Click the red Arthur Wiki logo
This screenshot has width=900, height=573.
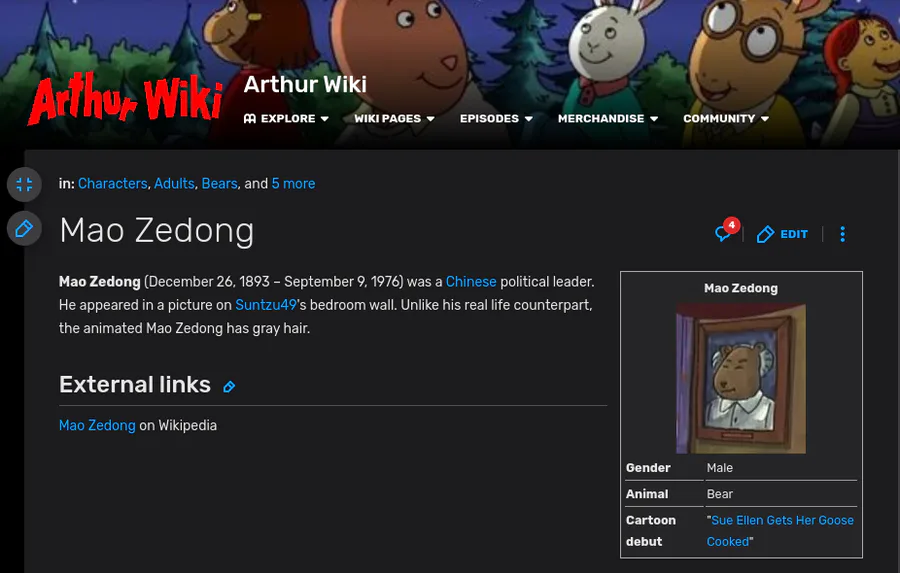coord(125,99)
